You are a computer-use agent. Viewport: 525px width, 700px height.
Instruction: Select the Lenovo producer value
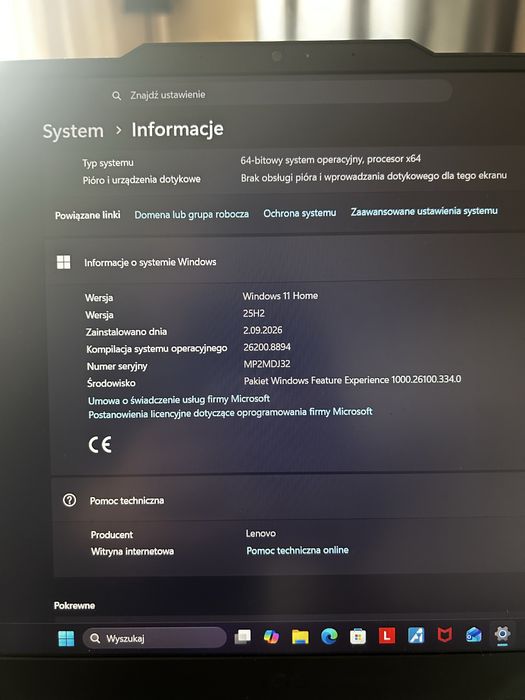[x=261, y=533]
